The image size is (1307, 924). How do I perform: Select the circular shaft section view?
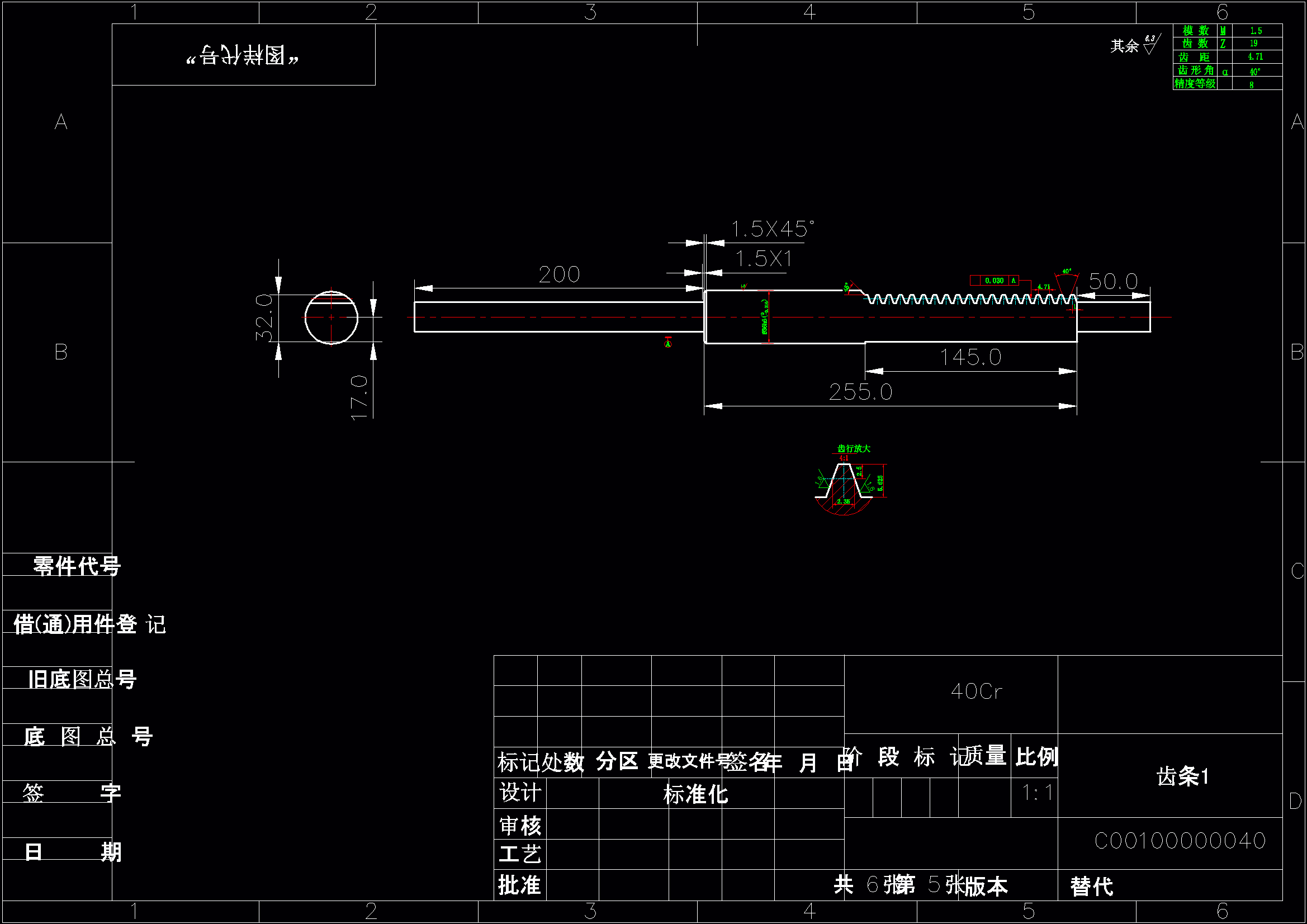pos(332,318)
